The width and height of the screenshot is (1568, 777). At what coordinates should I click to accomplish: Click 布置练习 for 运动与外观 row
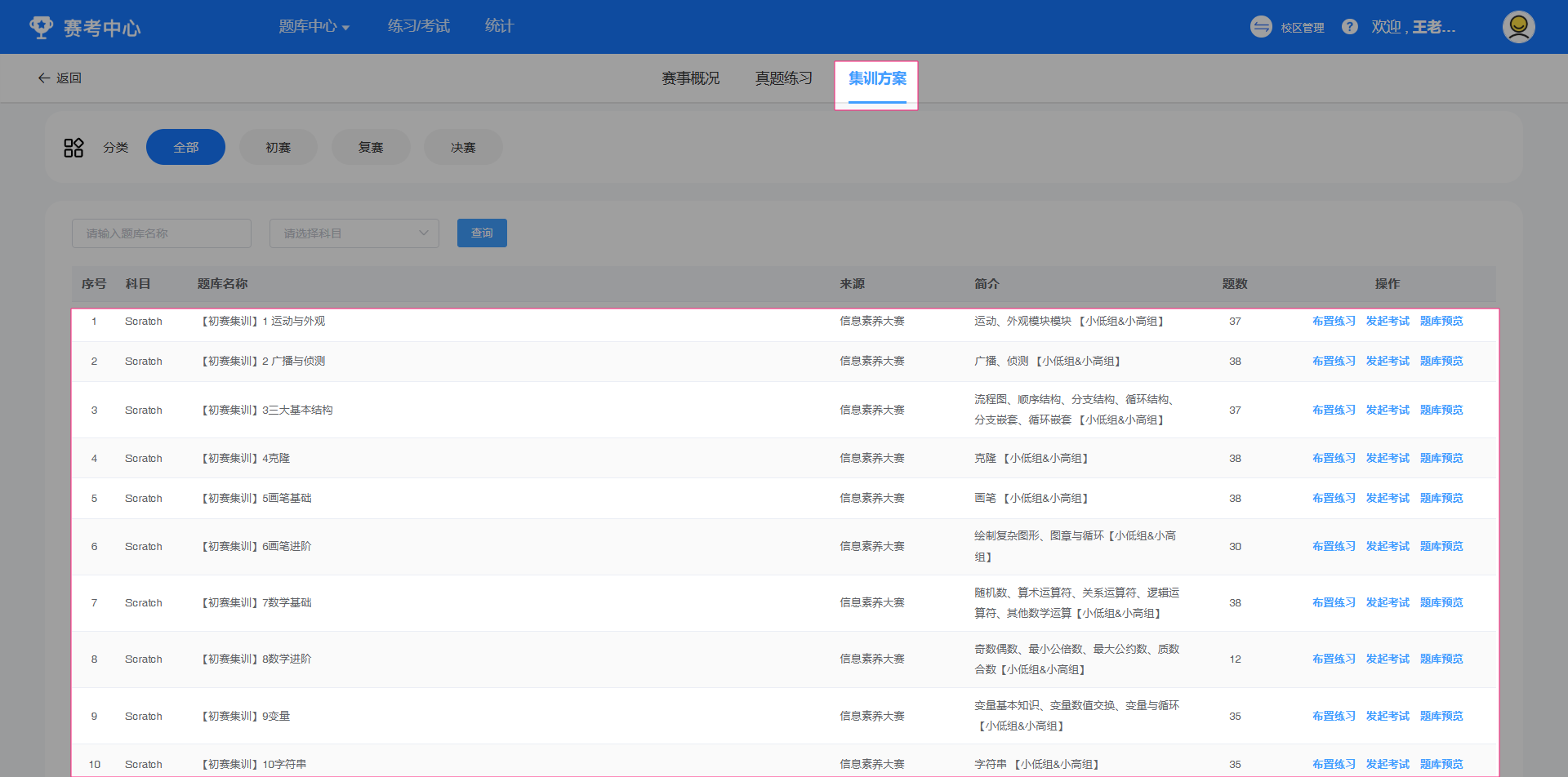1334,322
